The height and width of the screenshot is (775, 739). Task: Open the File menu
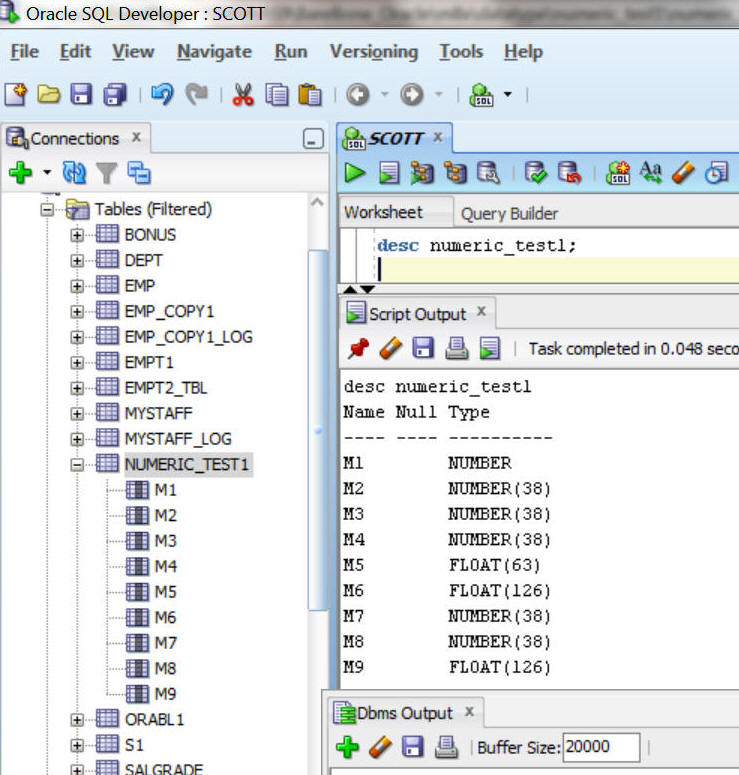(24, 51)
